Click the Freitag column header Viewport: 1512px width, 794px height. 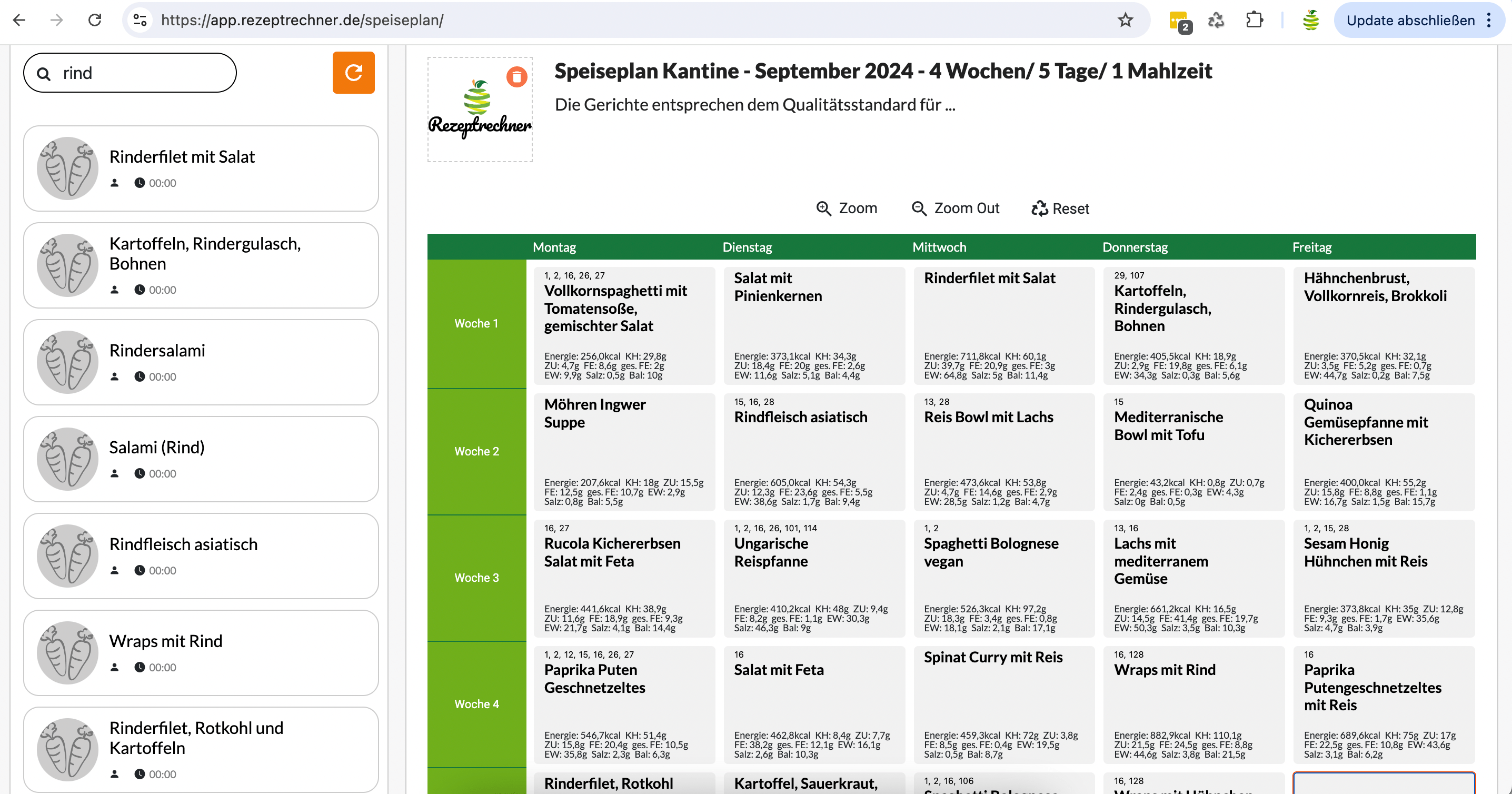tap(1311, 247)
